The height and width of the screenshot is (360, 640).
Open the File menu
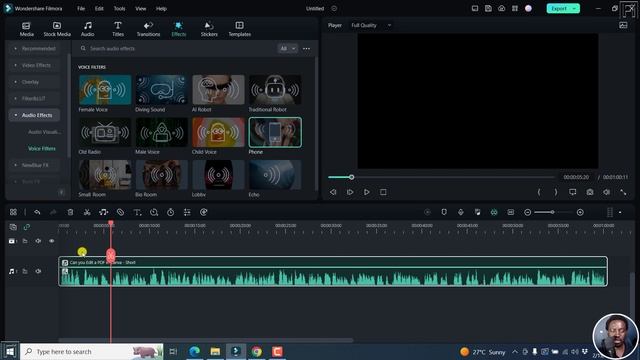point(81,9)
